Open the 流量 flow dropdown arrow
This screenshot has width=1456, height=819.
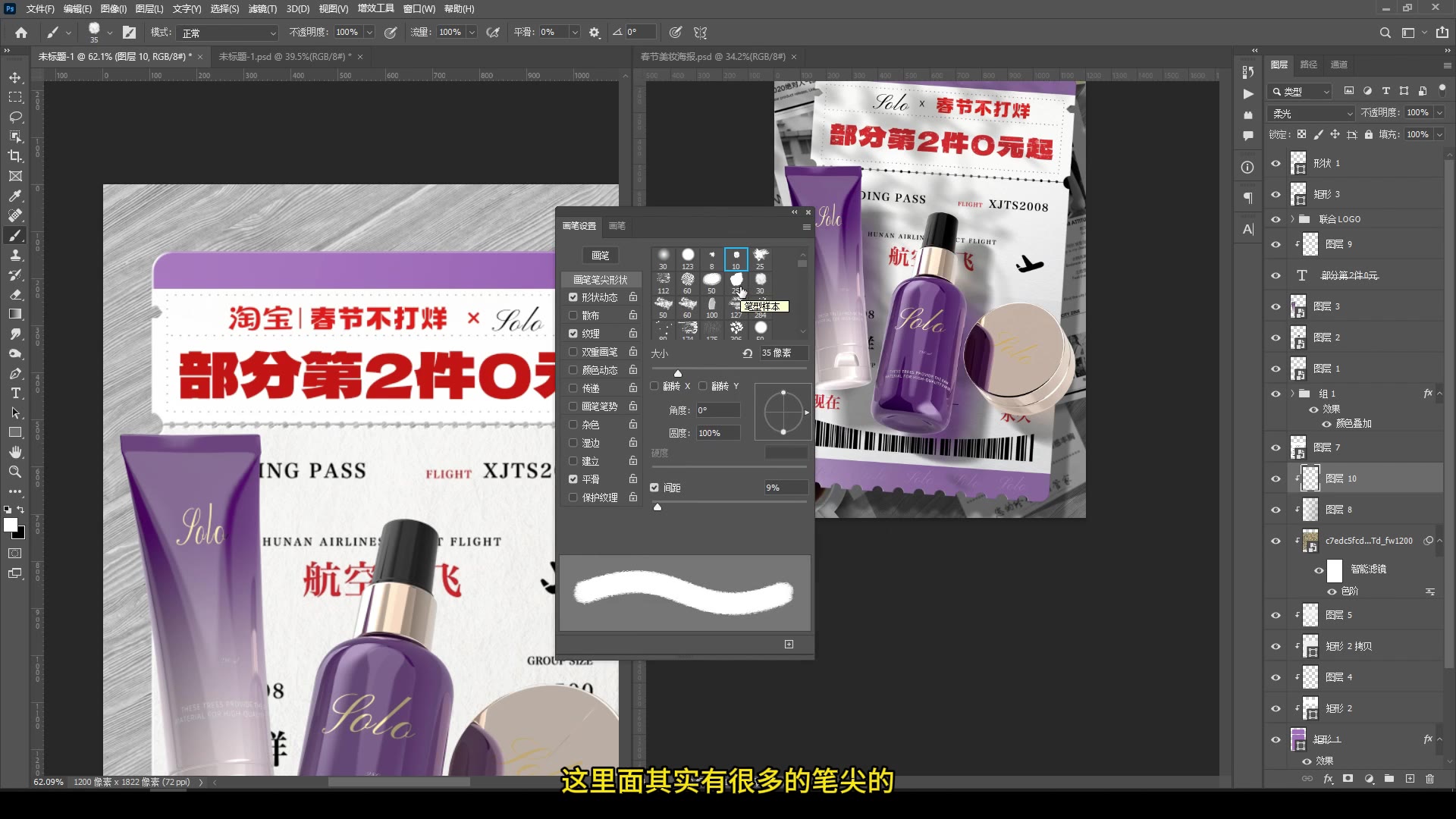[472, 33]
